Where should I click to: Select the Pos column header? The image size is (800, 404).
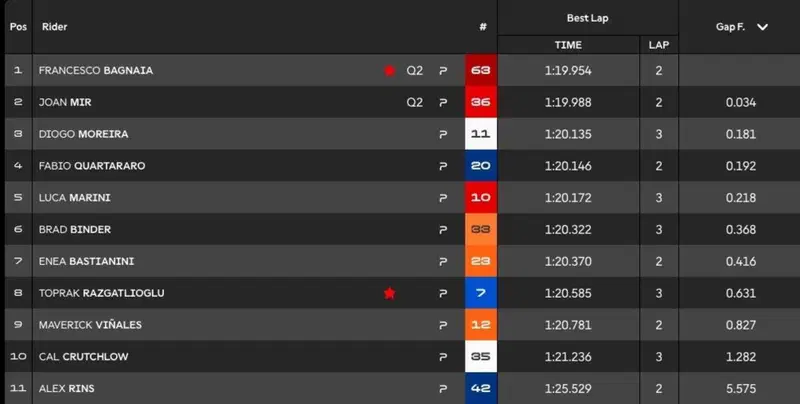(x=18, y=27)
